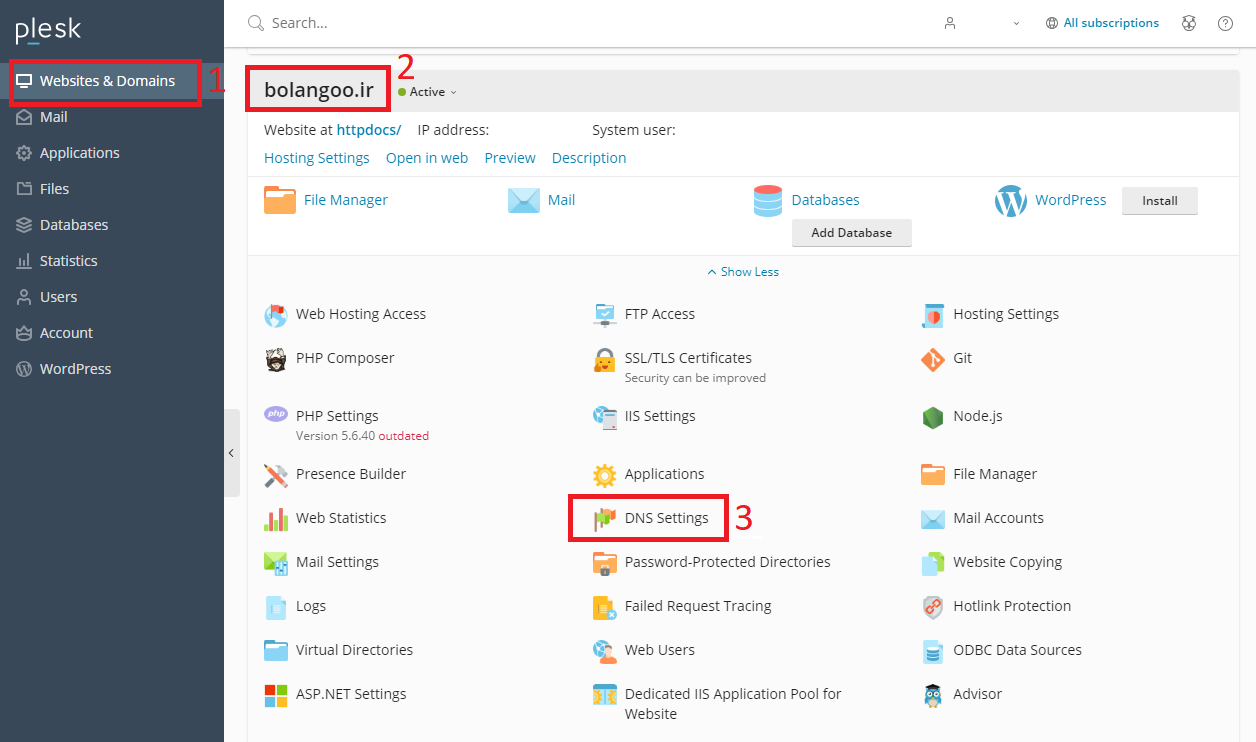Click the DNS Settings flag icon
Viewport: 1256px width, 742px height.
pos(604,519)
